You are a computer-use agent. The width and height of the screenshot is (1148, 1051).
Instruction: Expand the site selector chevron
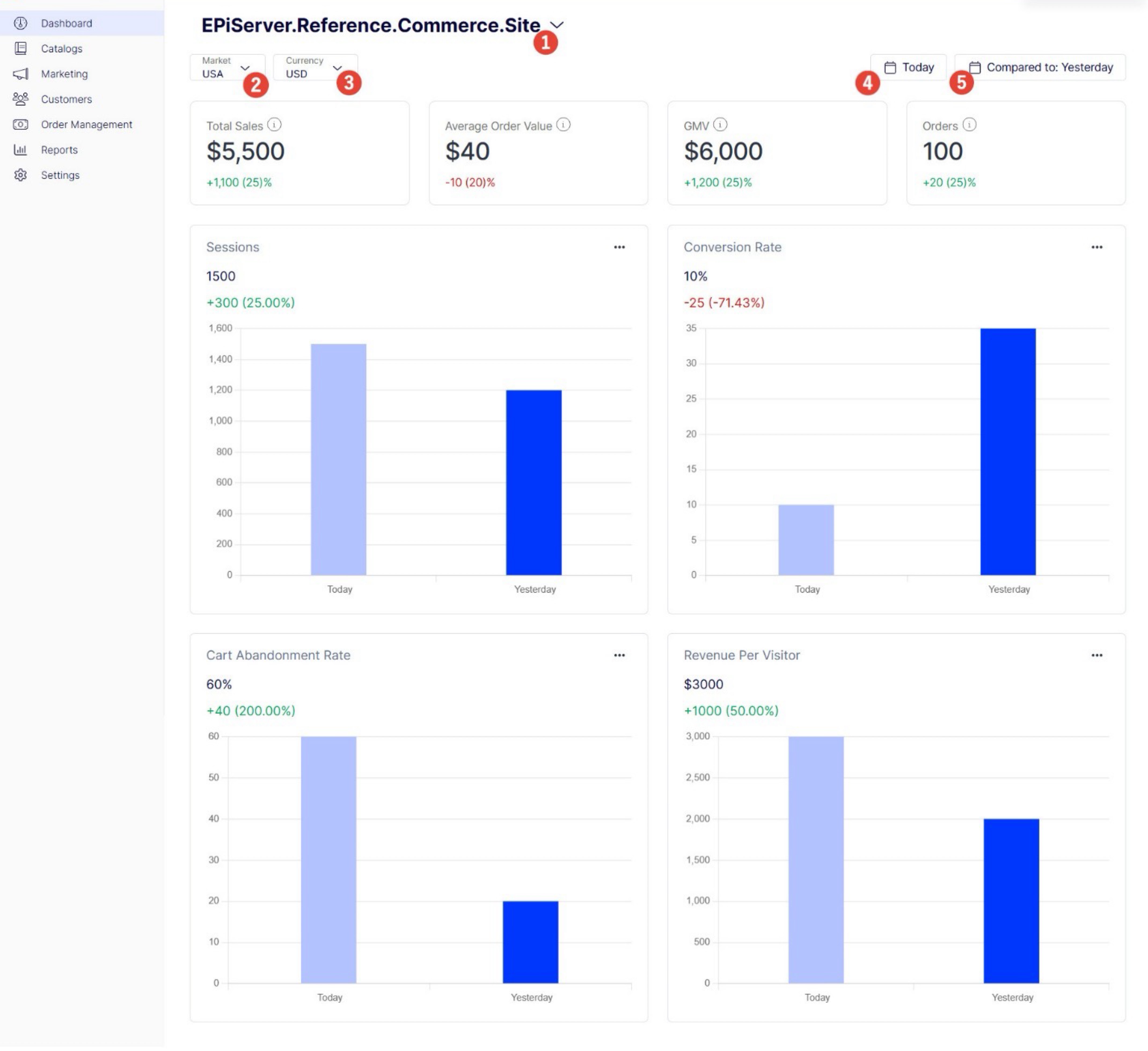pos(557,25)
